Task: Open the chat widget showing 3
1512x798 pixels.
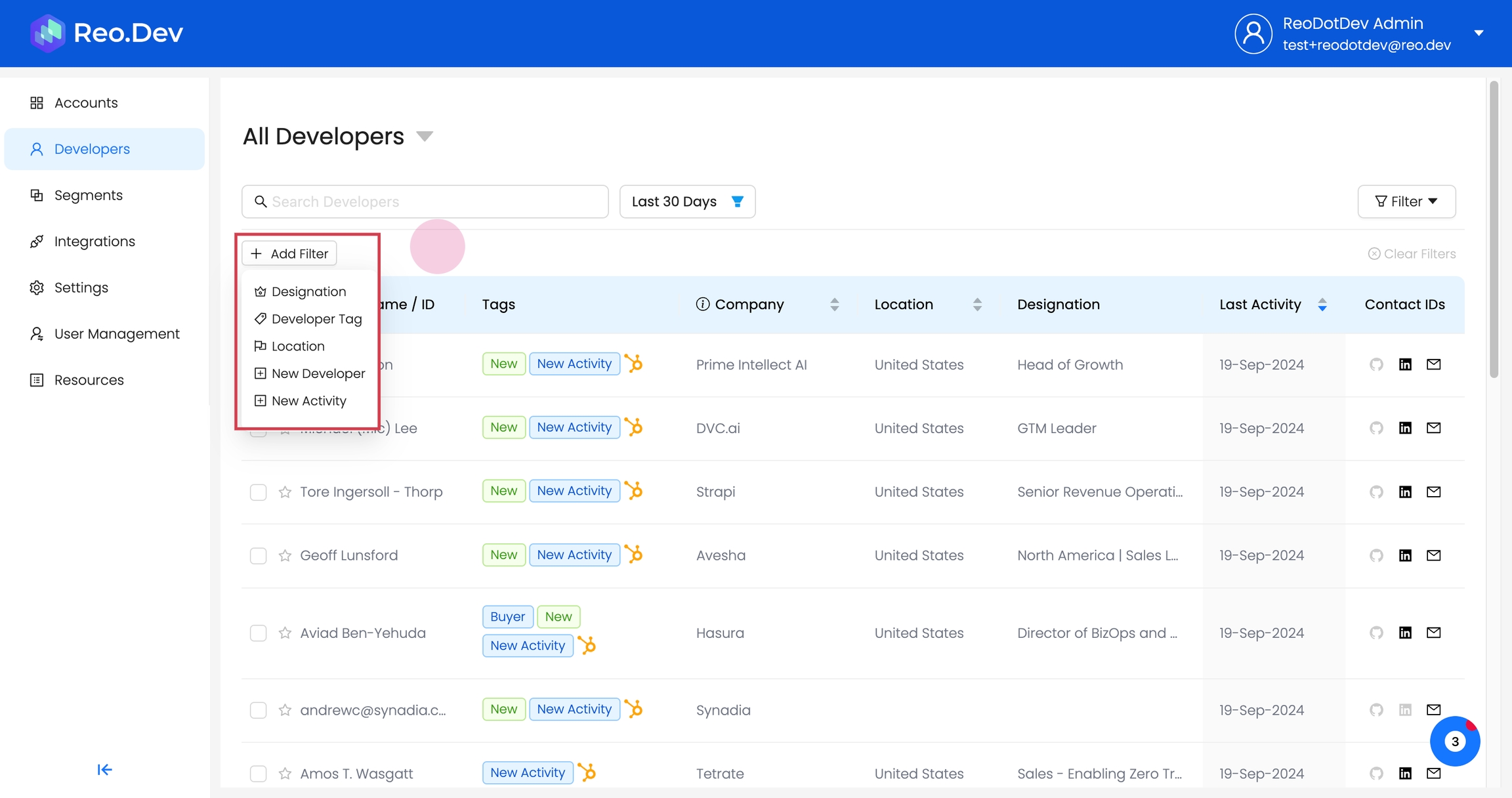Action: [1454, 741]
